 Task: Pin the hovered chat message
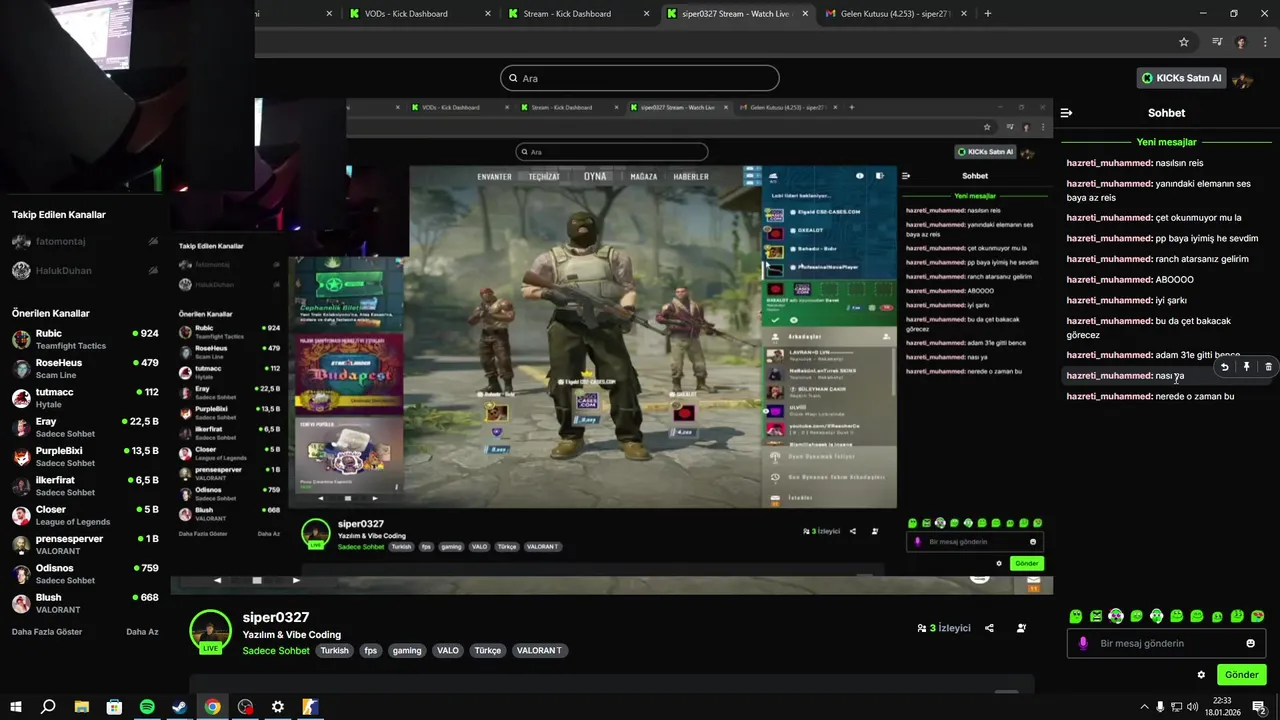1246,367
